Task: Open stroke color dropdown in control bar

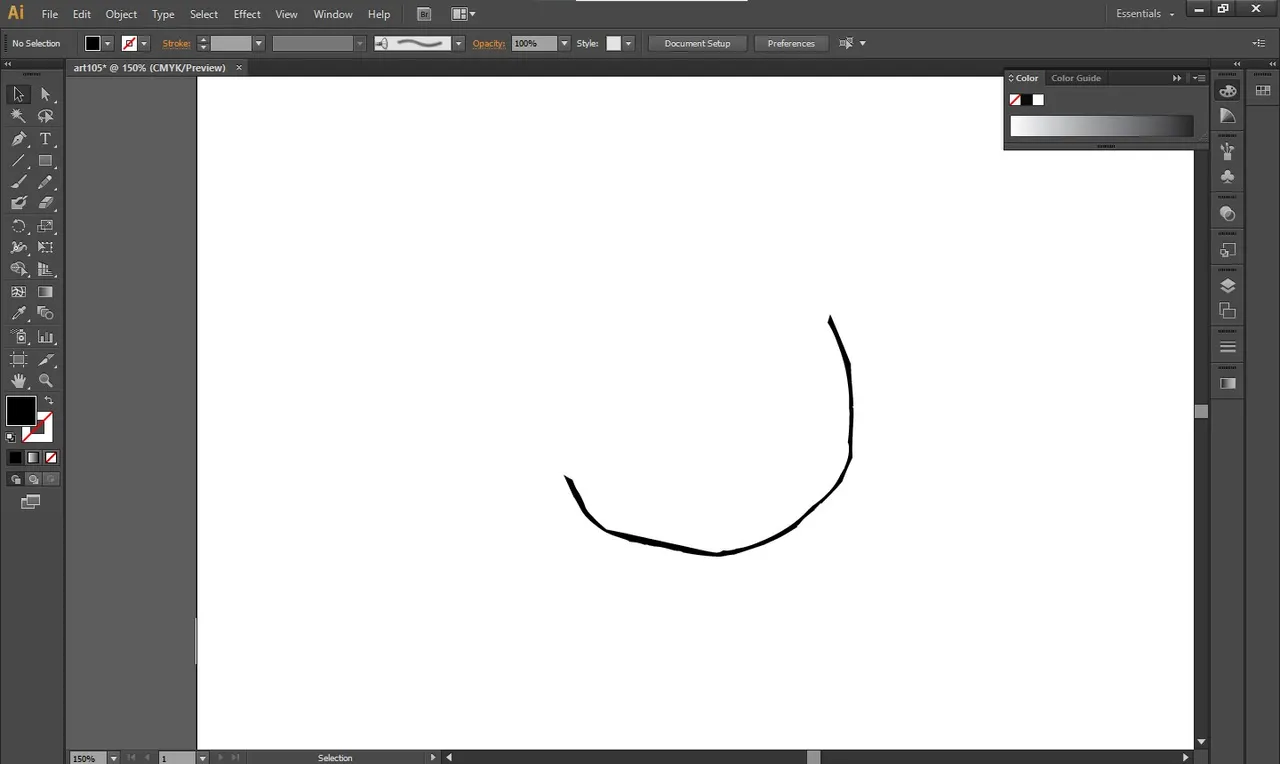Action: (144, 43)
